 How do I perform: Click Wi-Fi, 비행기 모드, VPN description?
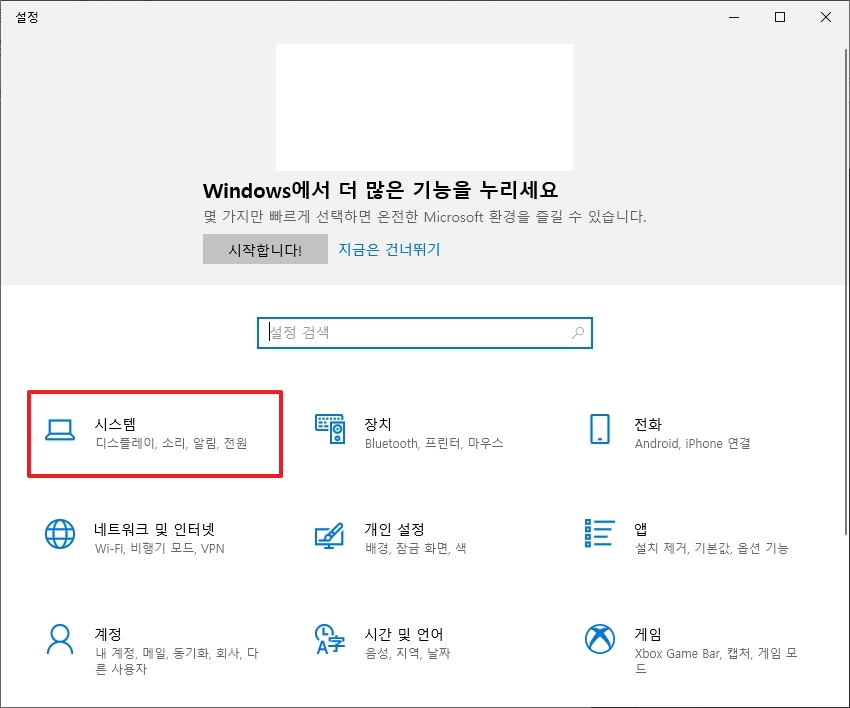click(x=159, y=548)
